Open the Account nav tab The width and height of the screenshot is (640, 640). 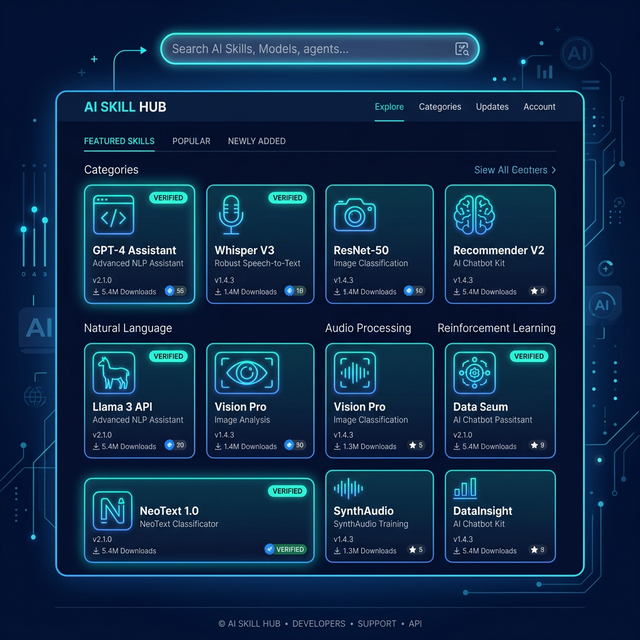tap(539, 107)
